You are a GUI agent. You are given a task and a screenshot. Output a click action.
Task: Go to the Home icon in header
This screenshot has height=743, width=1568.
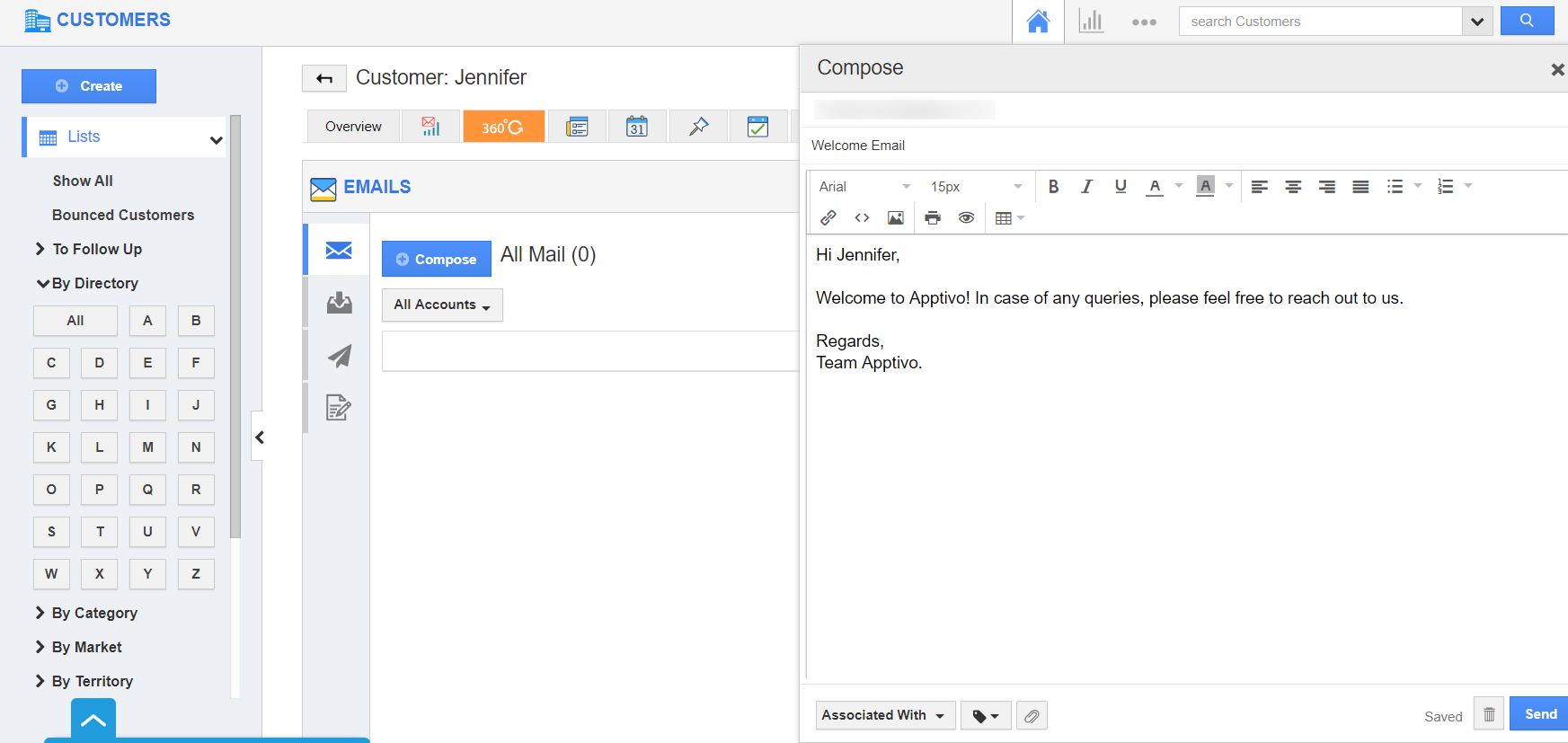[x=1038, y=22]
